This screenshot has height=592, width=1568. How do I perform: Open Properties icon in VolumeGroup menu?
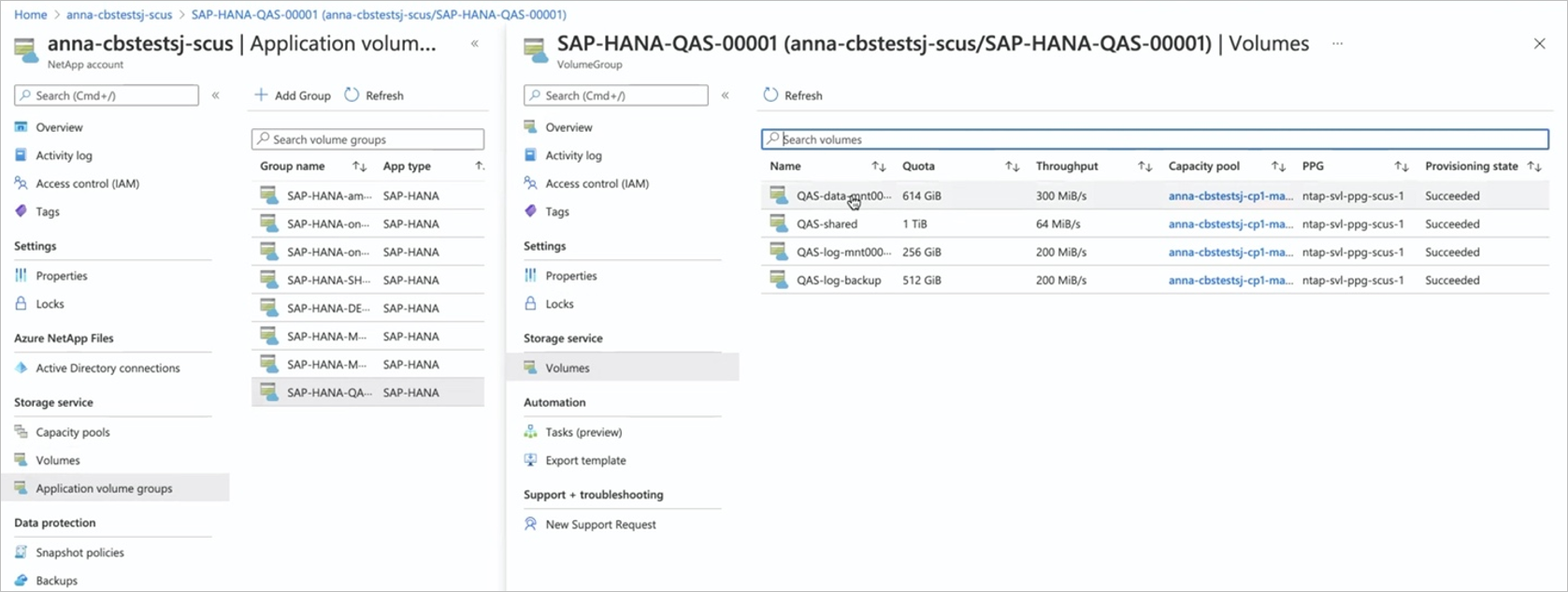530,276
